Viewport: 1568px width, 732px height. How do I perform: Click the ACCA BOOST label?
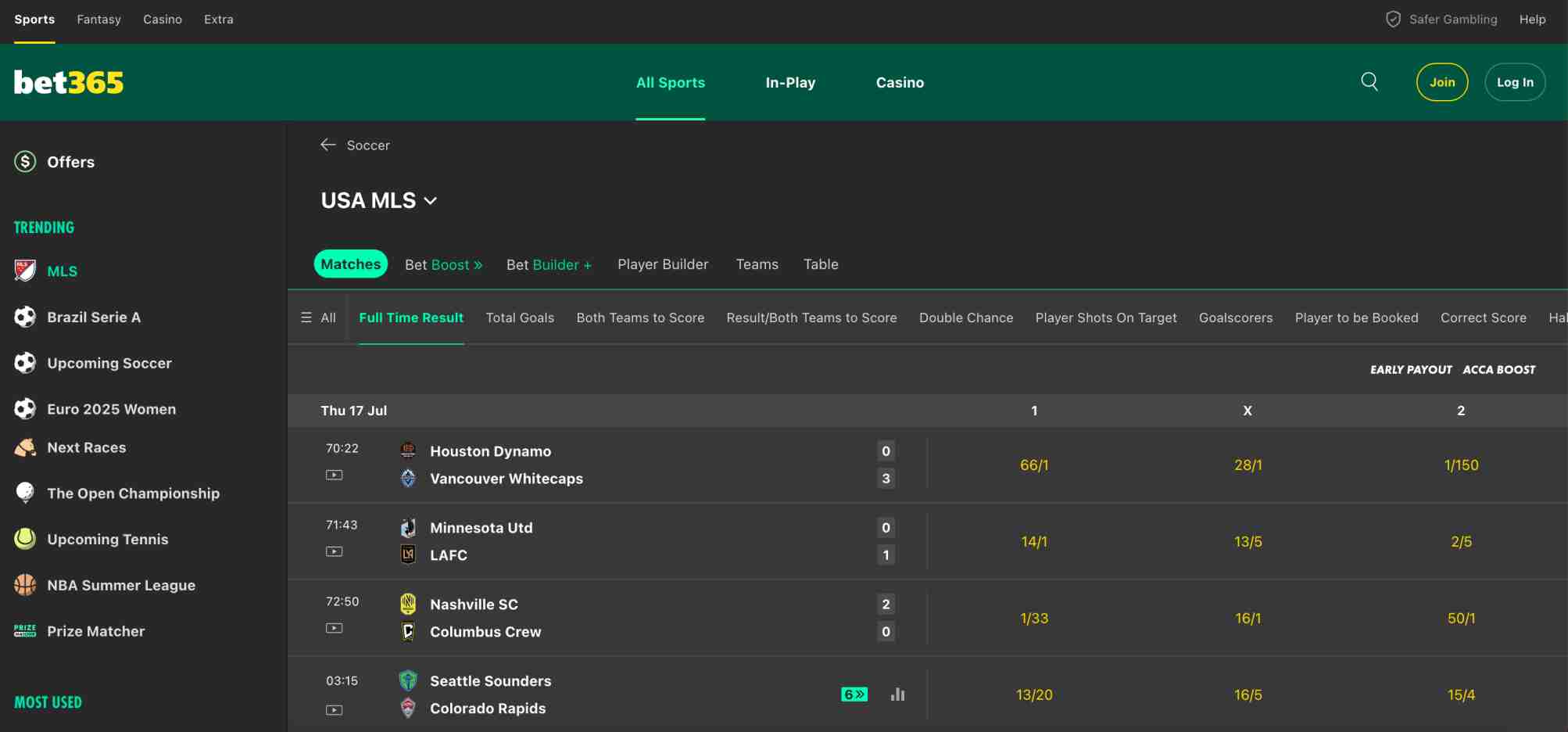(1498, 369)
